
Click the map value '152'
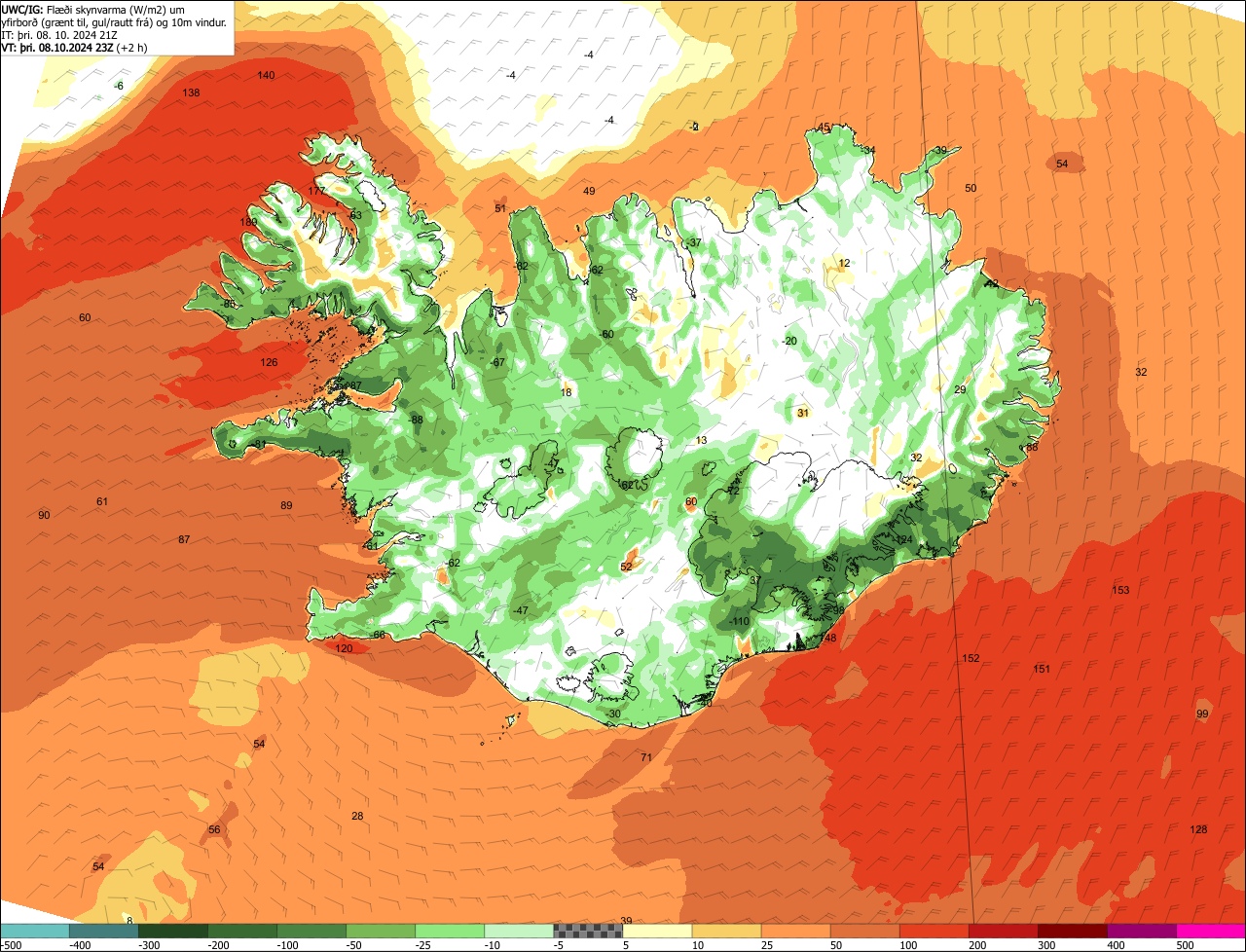[x=971, y=659]
